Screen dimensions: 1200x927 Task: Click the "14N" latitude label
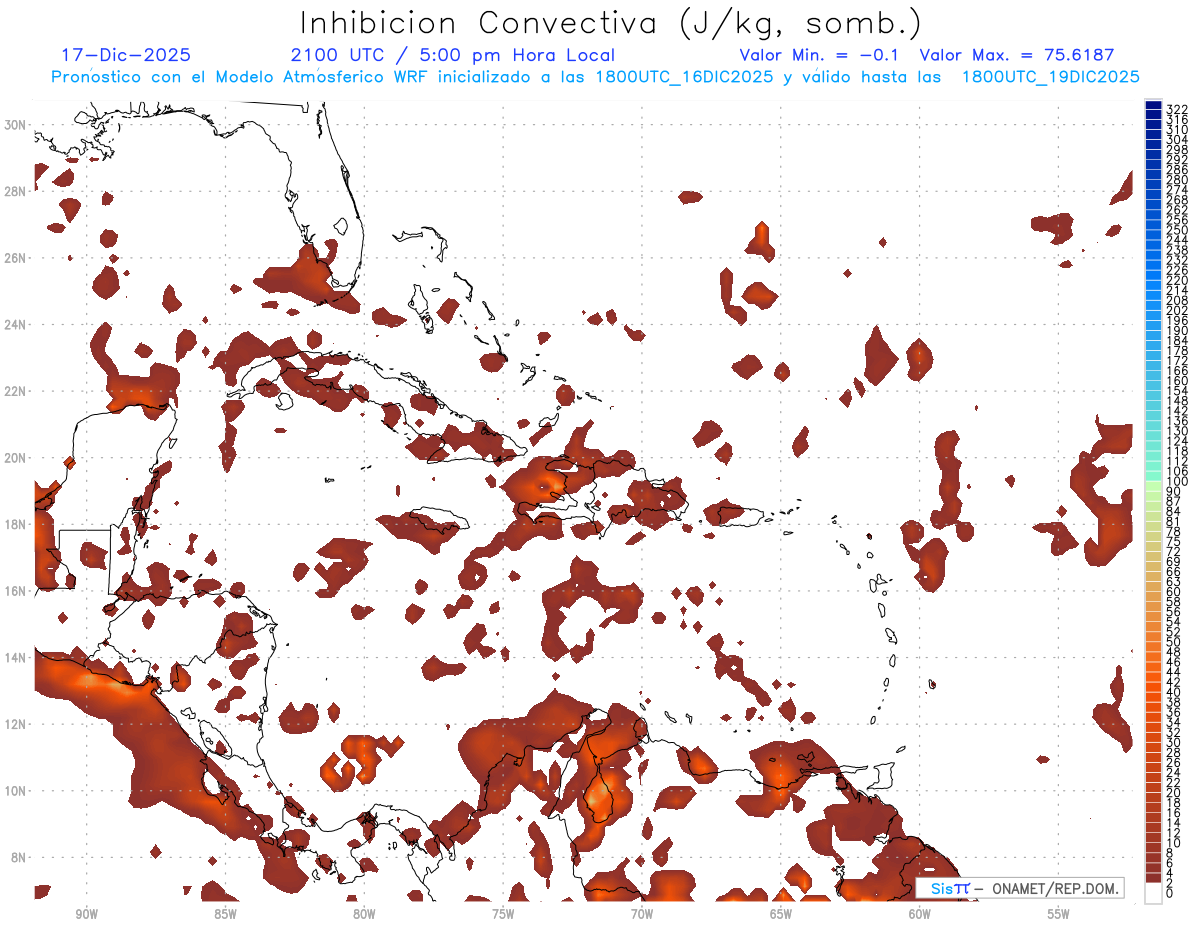17,658
